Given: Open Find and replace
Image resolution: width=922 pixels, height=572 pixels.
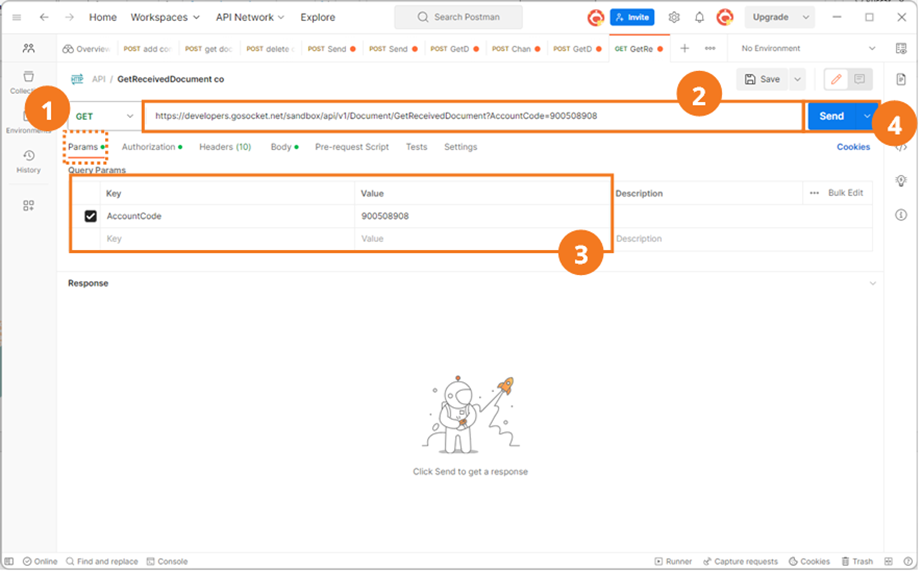Looking at the screenshot, I should click(102, 561).
